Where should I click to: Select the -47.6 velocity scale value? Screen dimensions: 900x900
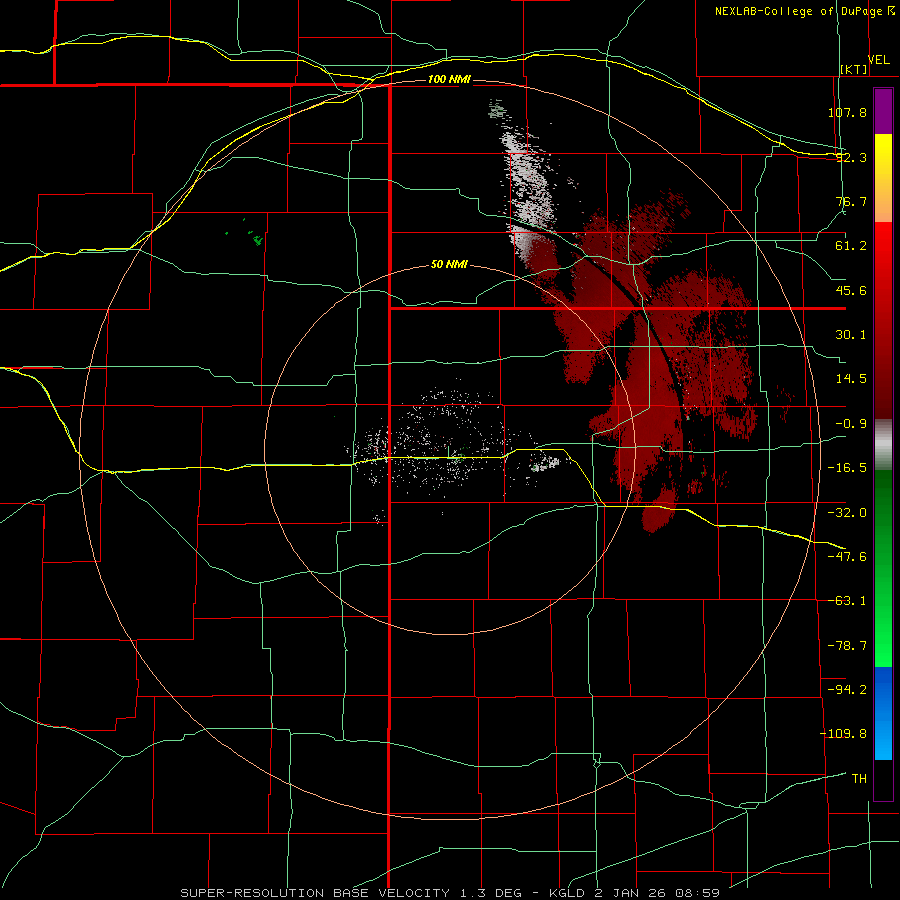[x=847, y=557]
